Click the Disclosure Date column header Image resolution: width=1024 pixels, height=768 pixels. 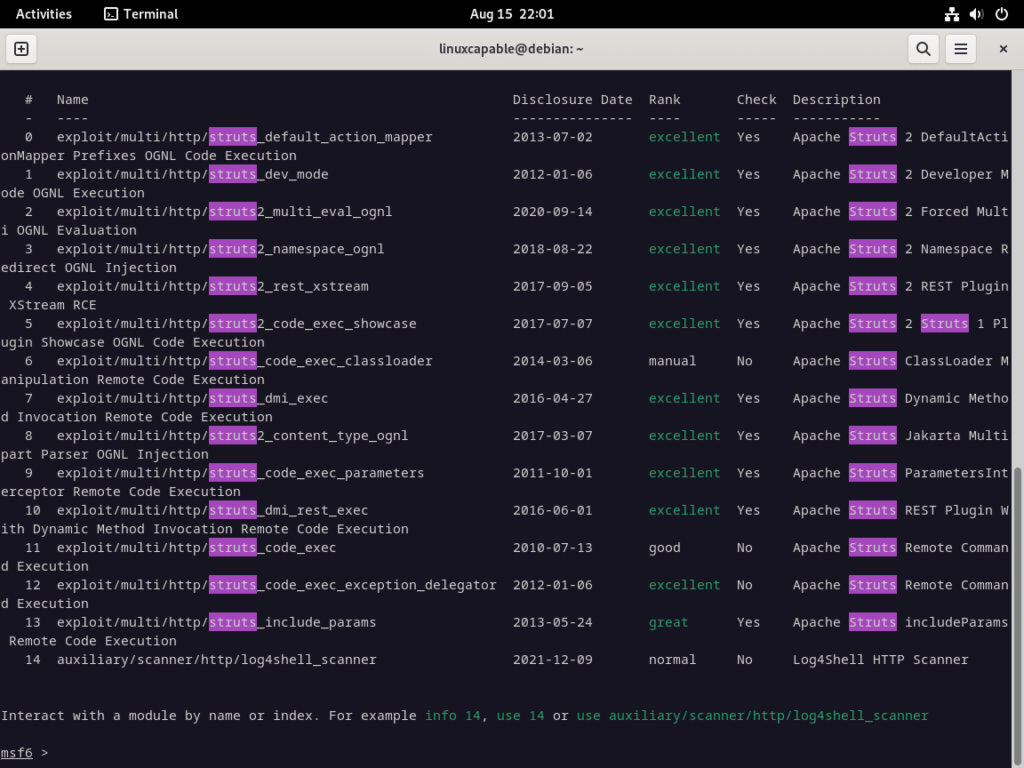coord(572,99)
